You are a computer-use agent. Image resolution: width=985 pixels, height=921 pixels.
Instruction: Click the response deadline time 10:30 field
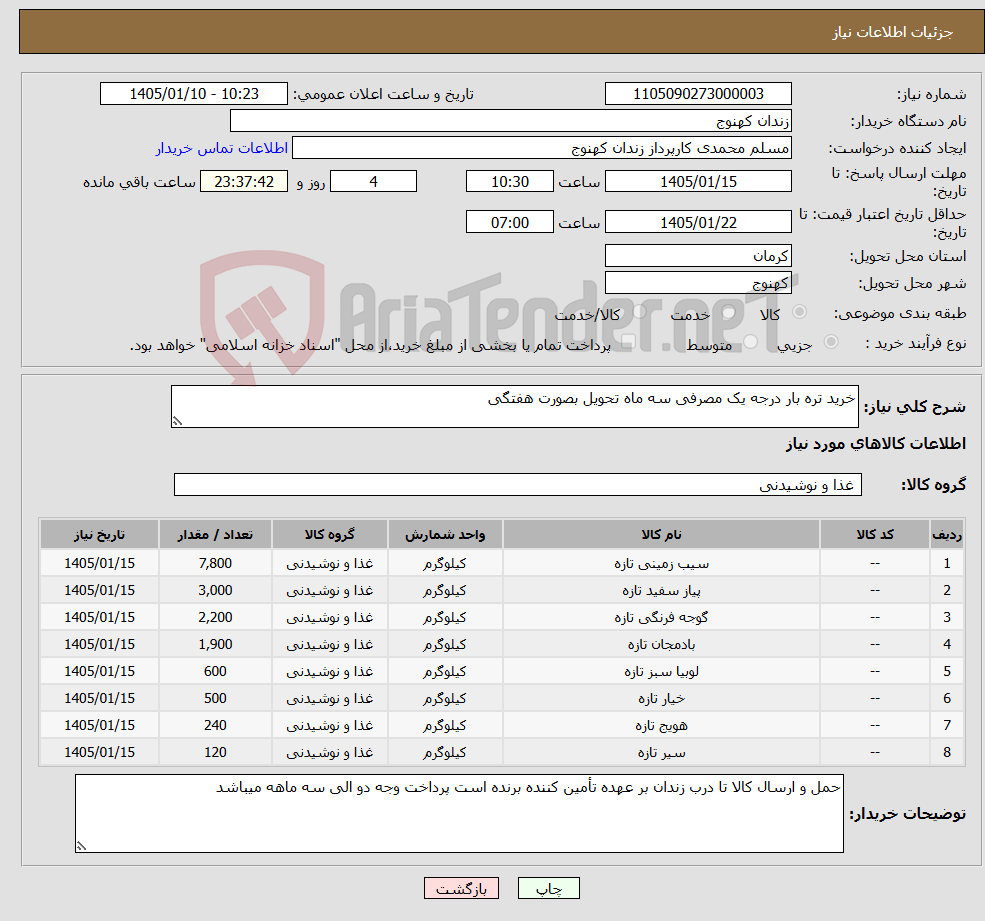(x=509, y=182)
